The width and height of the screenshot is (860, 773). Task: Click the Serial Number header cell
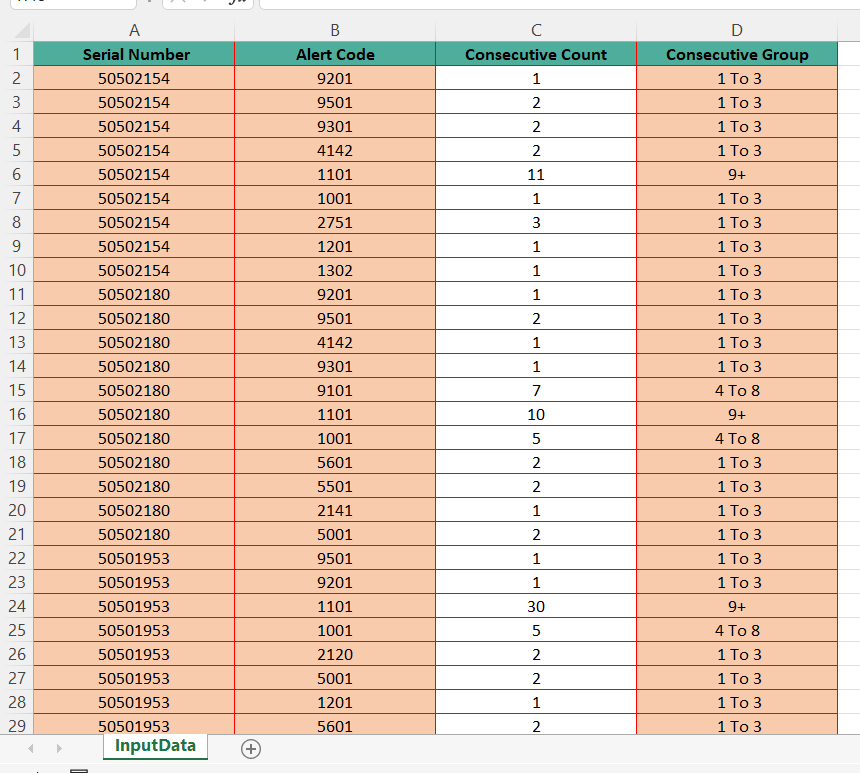pos(134,54)
